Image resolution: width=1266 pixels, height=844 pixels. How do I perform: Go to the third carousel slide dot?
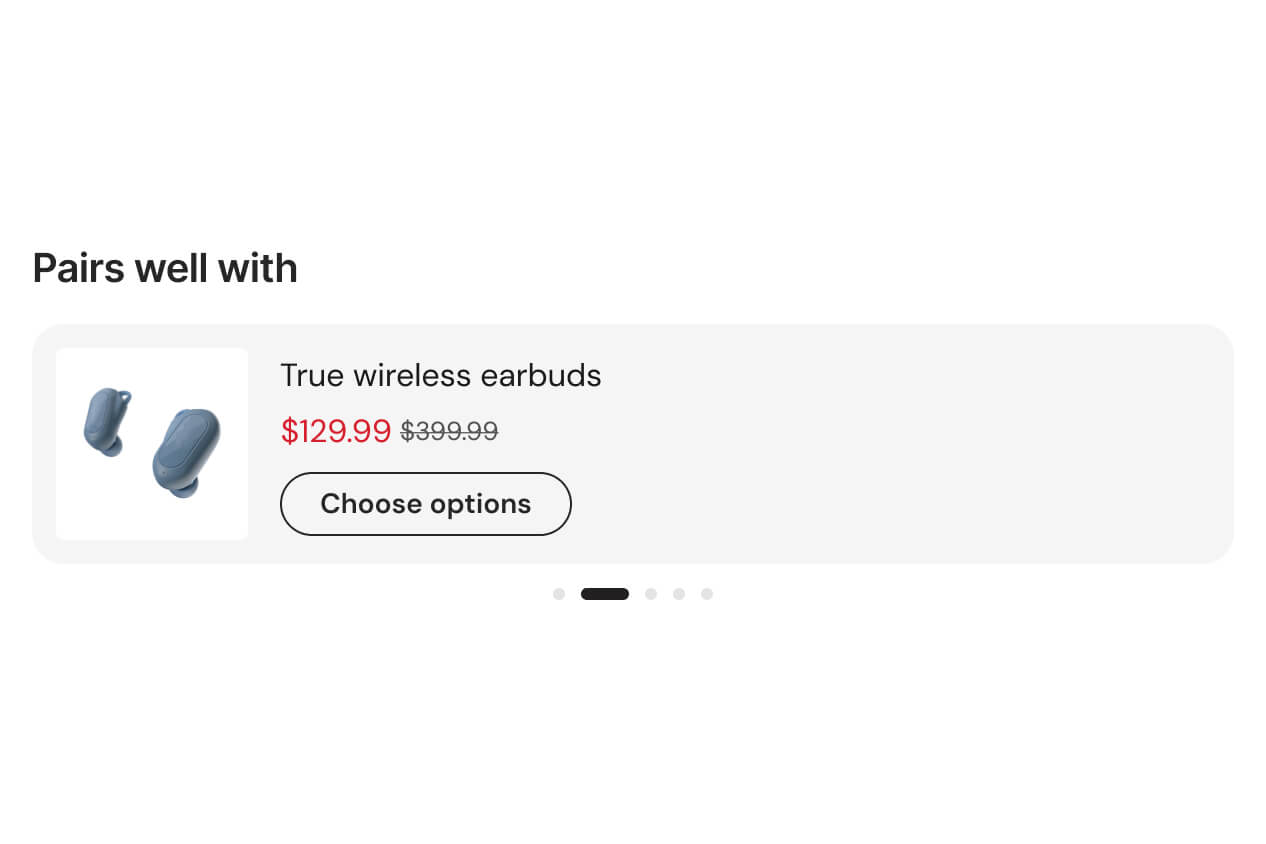tap(651, 594)
